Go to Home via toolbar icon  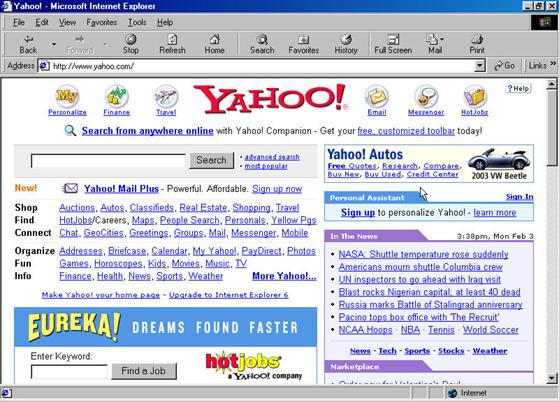coord(214,44)
